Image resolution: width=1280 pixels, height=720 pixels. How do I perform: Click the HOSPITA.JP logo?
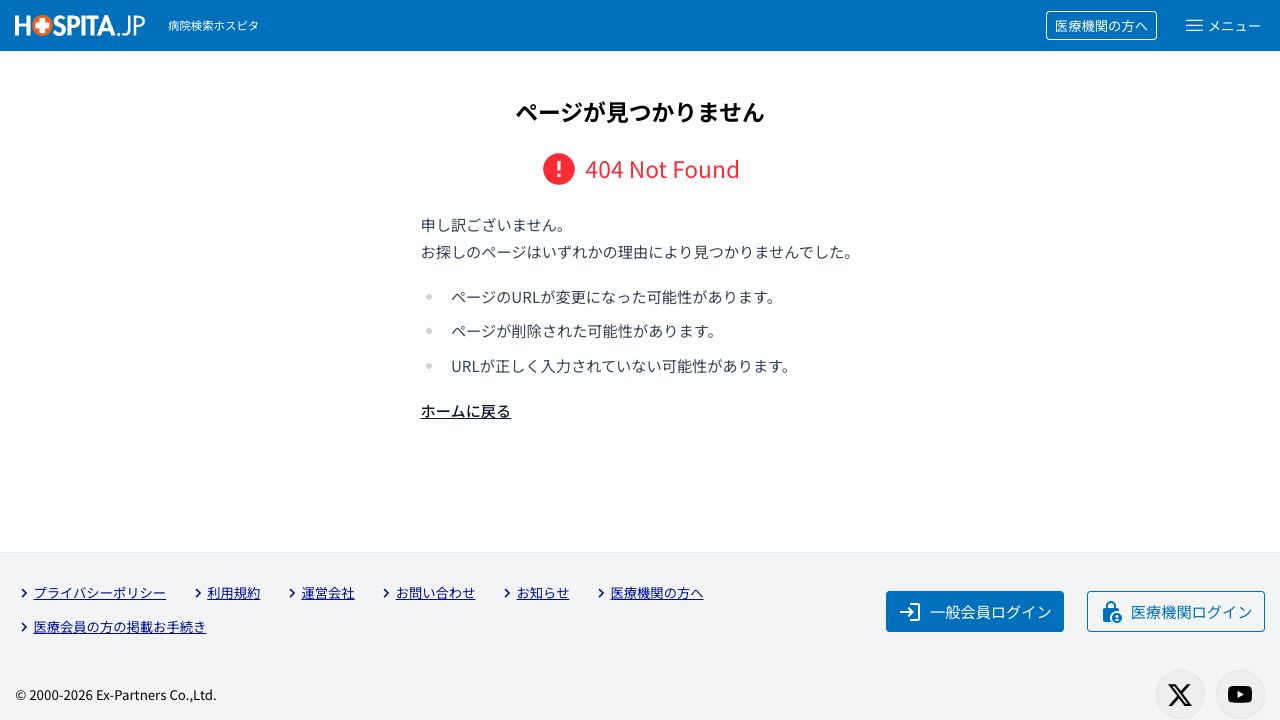(x=80, y=26)
